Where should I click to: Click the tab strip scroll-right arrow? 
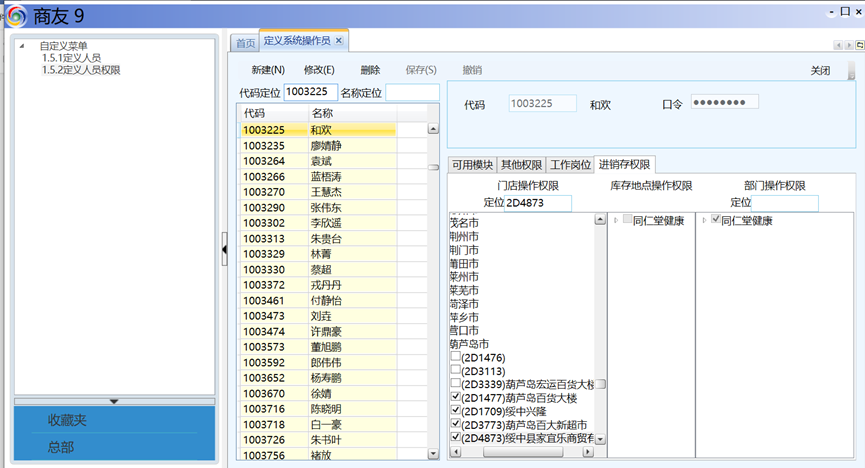point(849,45)
